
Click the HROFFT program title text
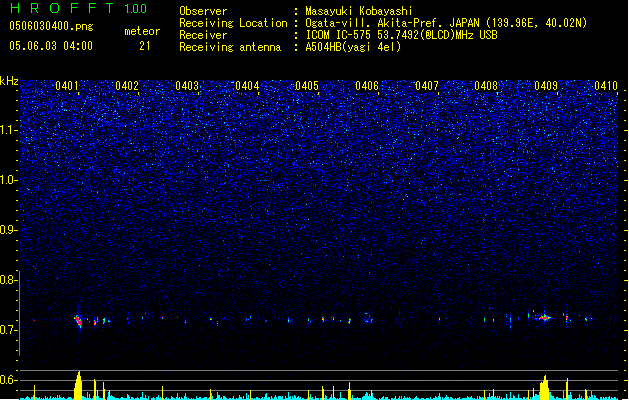[62, 8]
